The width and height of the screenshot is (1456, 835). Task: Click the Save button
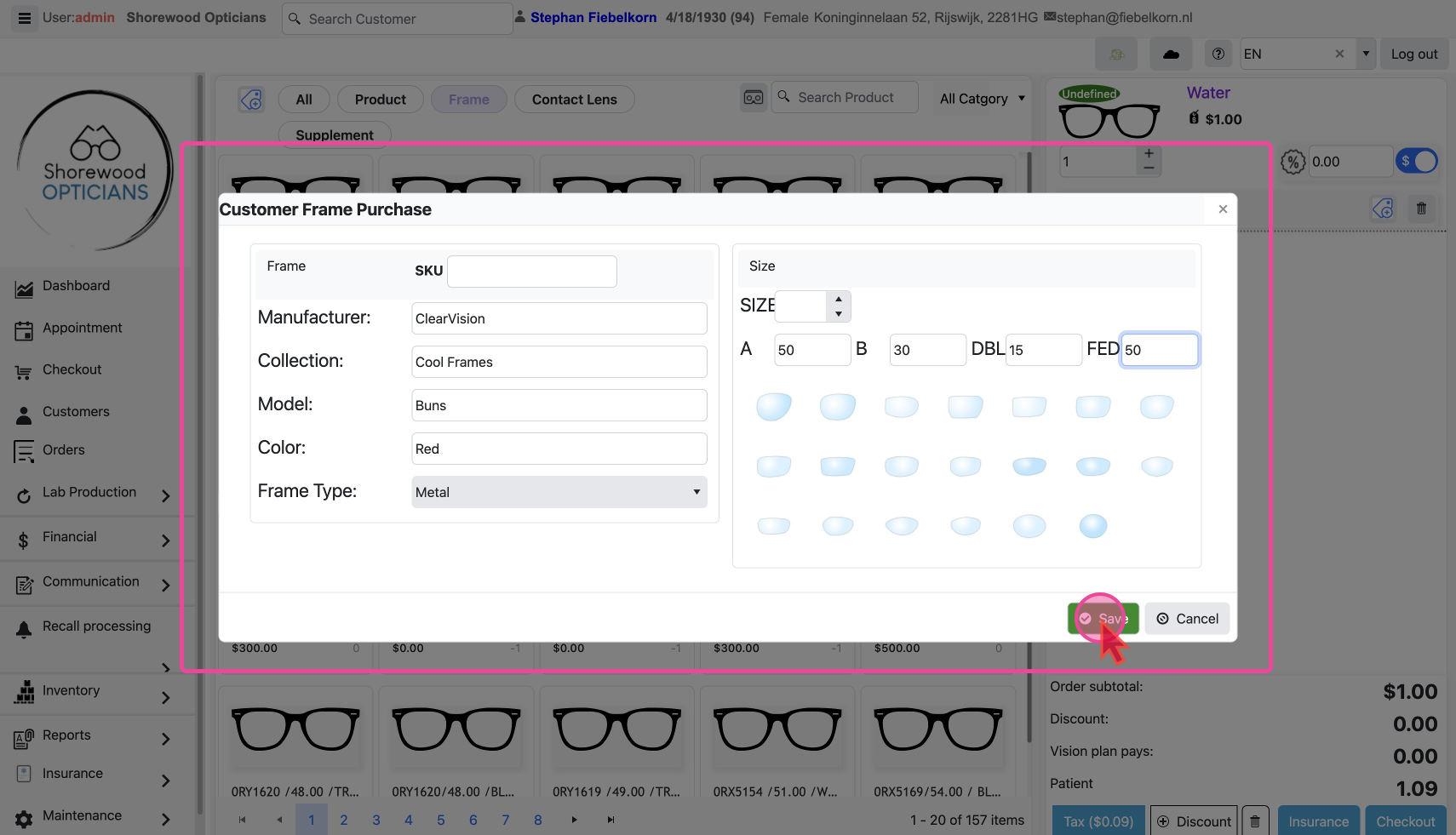(1103, 619)
